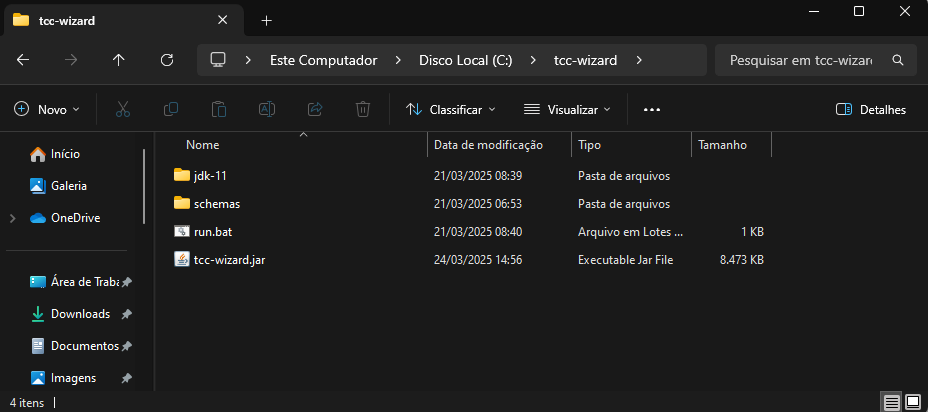Select the tcc-wizard.jar file
Image resolution: width=928 pixels, height=412 pixels.
(229, 260)
